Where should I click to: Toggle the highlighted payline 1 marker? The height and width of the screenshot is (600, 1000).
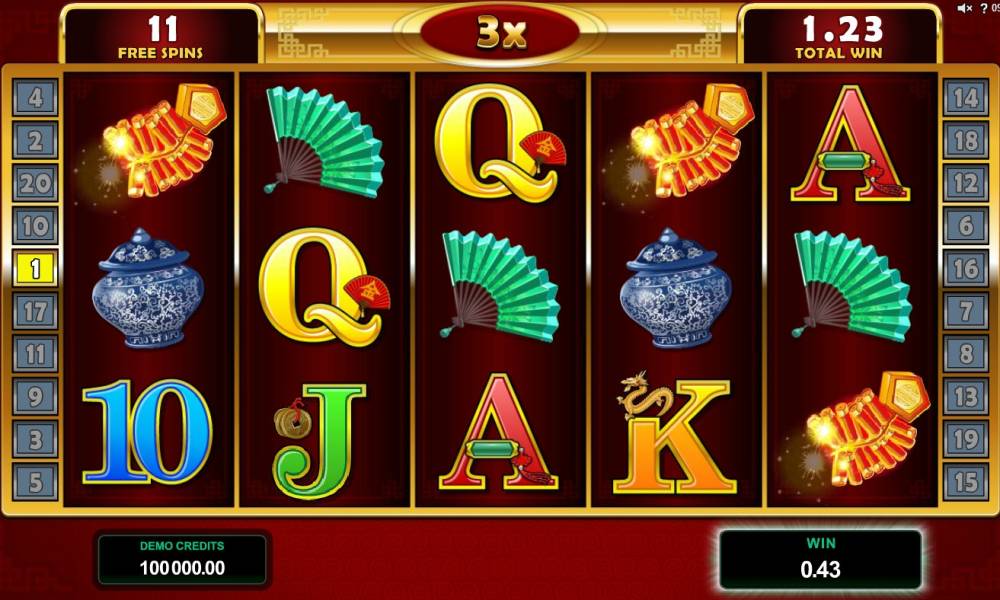click(35, 268)
